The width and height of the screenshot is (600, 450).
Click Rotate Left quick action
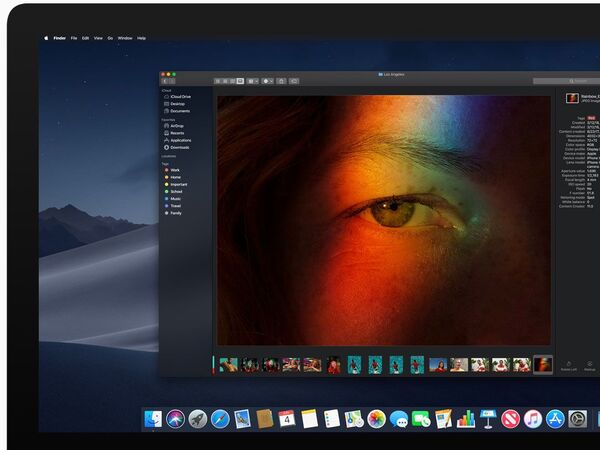tap(568, 366)
